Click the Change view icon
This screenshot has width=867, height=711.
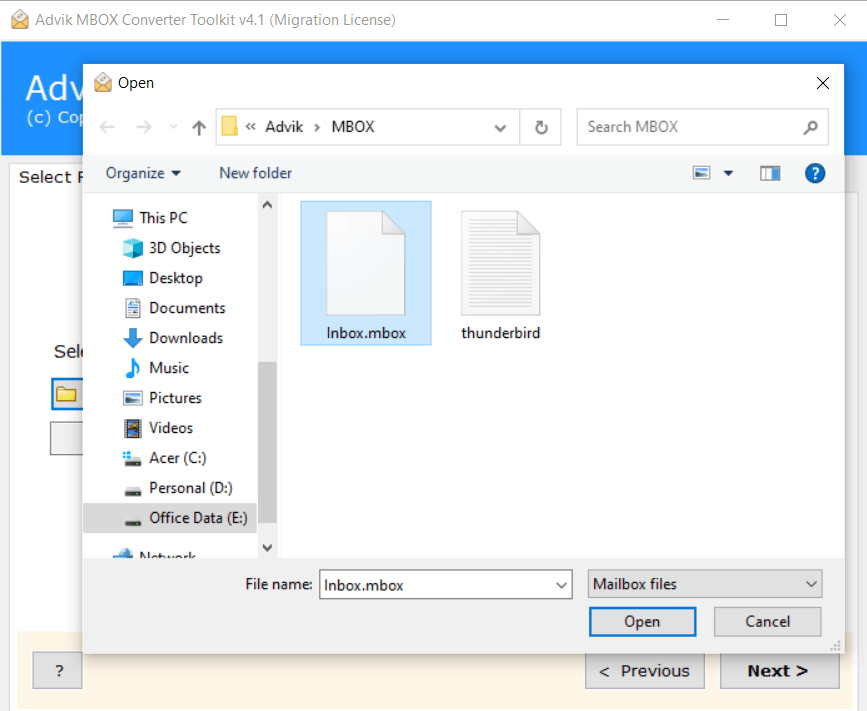click(700, 173)
